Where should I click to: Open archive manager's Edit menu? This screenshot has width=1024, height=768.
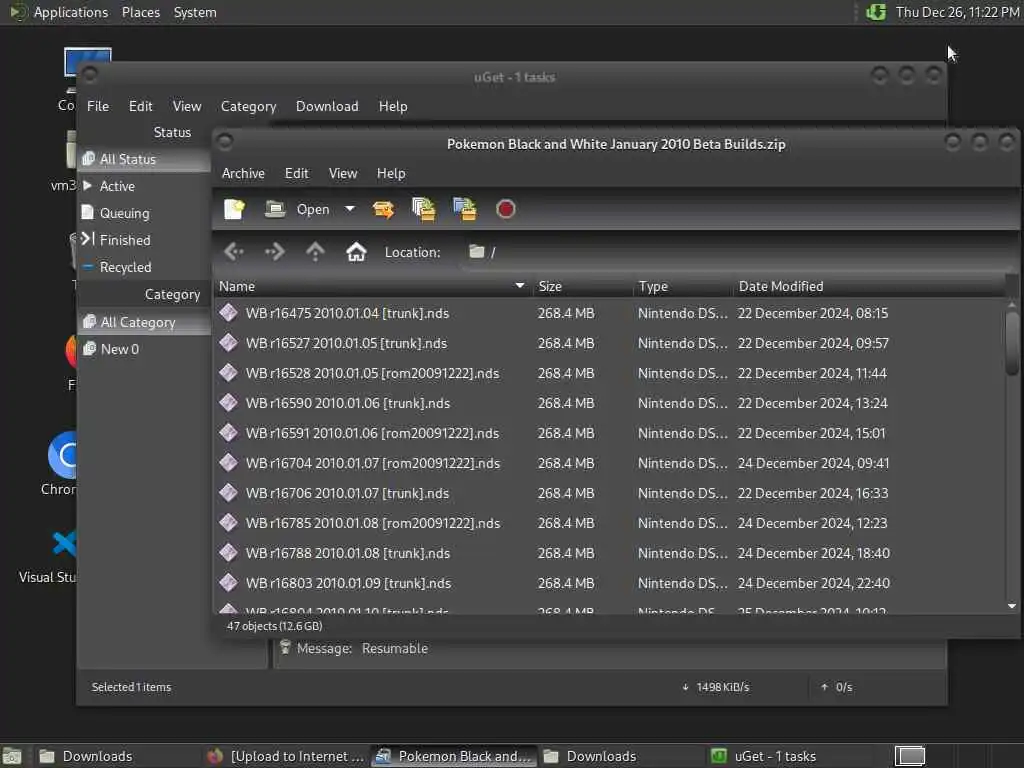click(x=296, y=173)
